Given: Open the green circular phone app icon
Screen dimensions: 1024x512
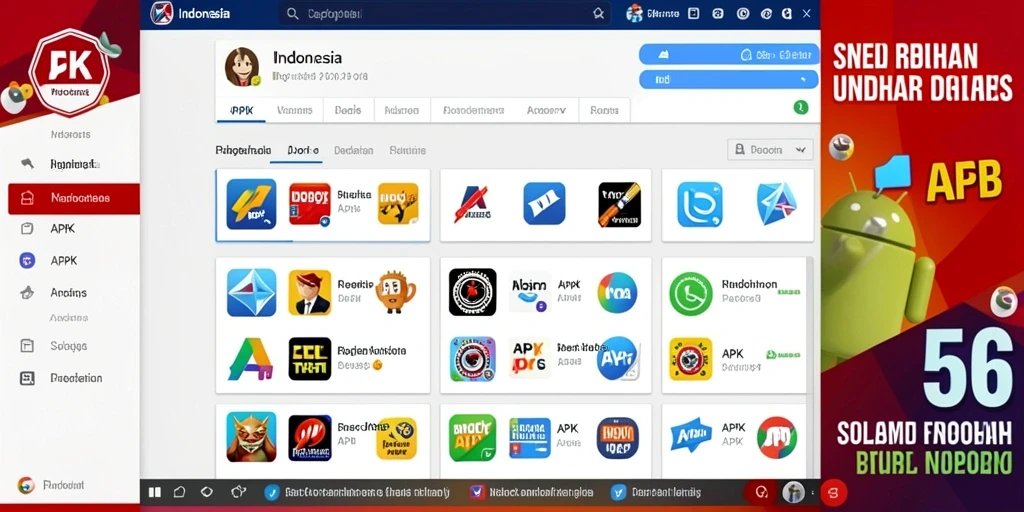Looking at the screenshot, I should coord(690,293).
